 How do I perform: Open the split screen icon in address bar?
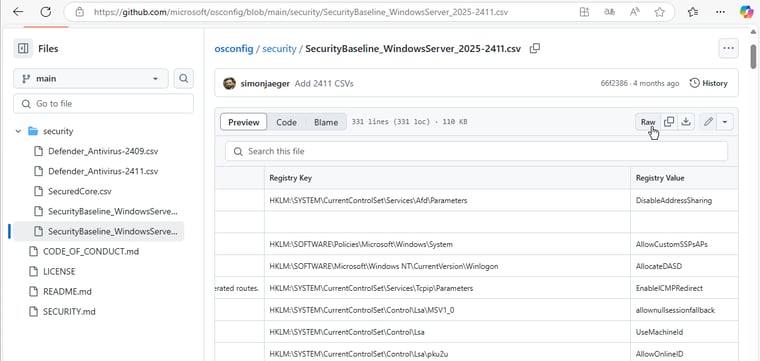point(585,12)
